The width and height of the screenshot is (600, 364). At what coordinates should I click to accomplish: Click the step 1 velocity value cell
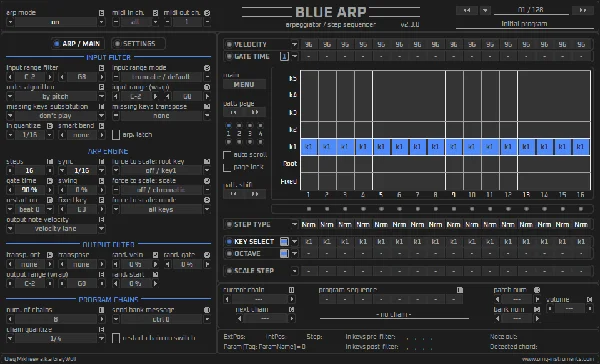[309, 44]
